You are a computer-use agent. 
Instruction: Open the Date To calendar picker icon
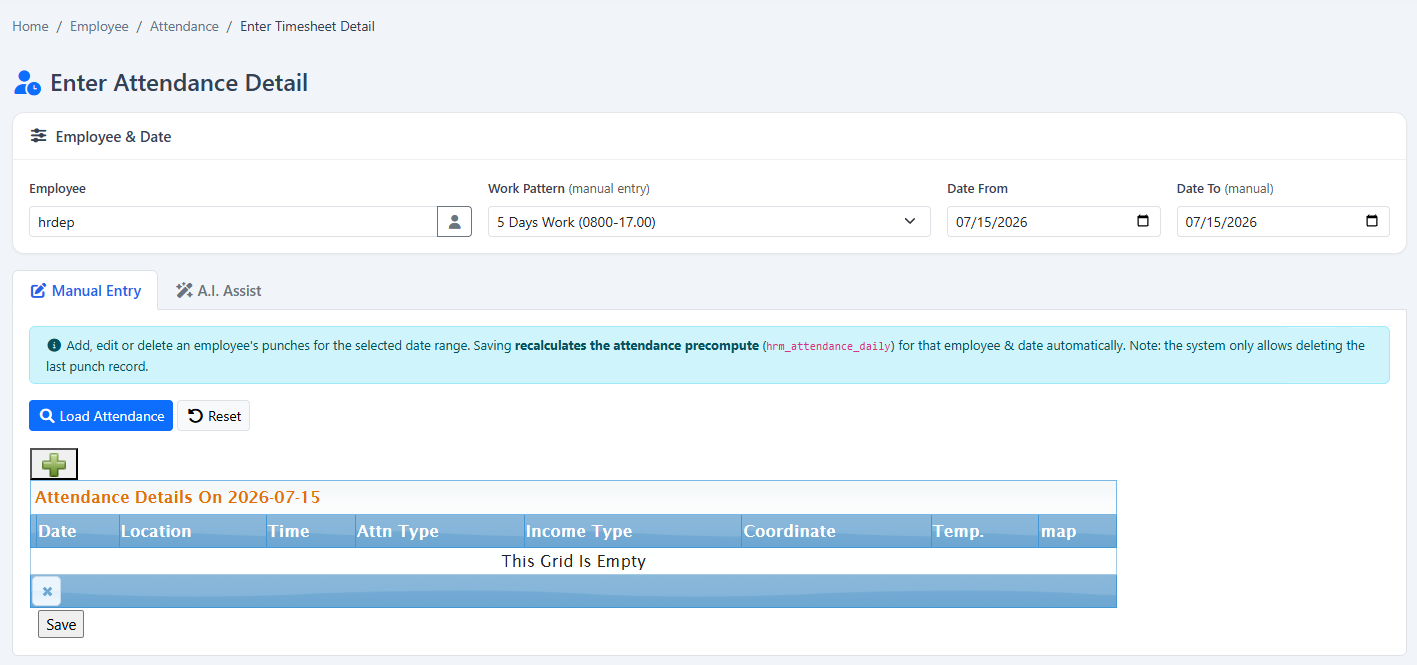[1372, 221]
